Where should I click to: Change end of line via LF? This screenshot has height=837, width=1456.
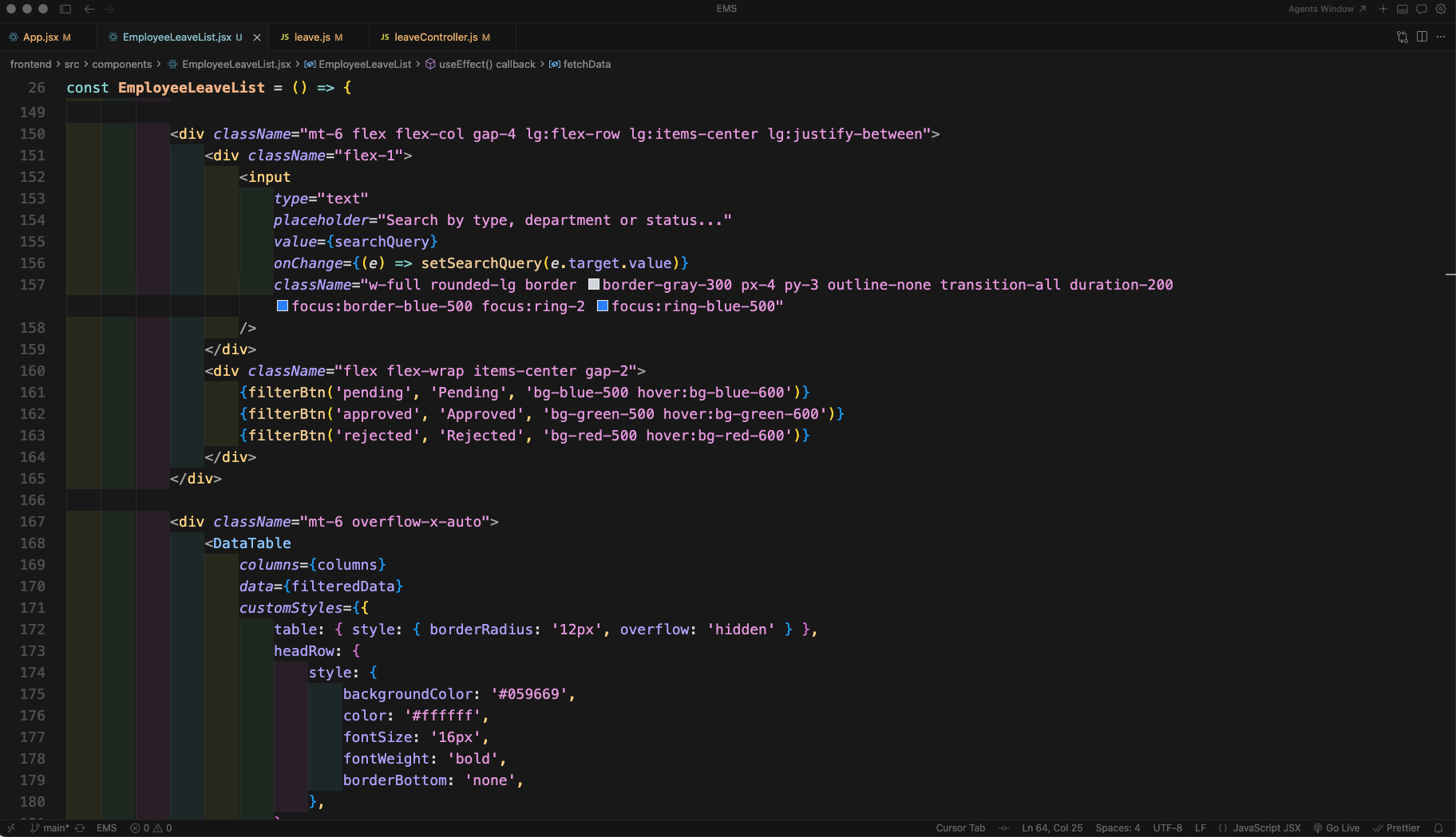click(1201, 828)
